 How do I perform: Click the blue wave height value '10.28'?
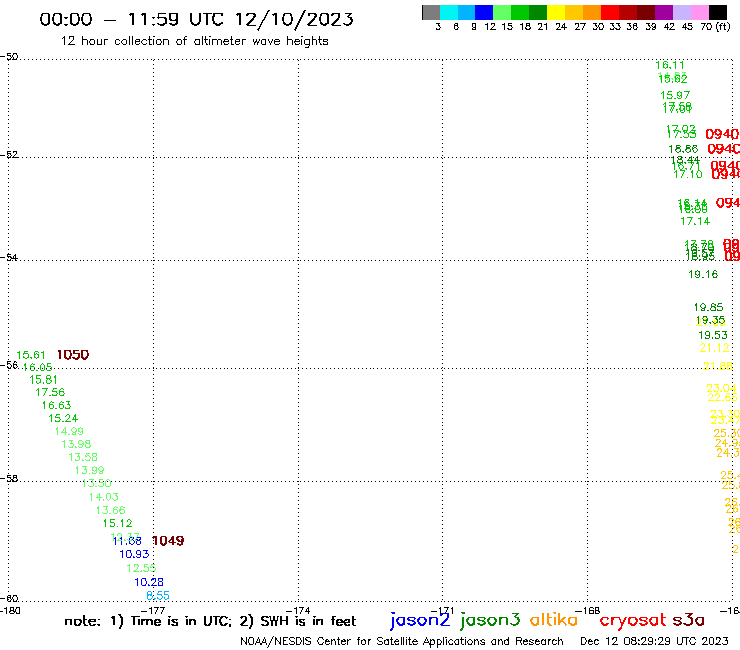coord(149,582)
